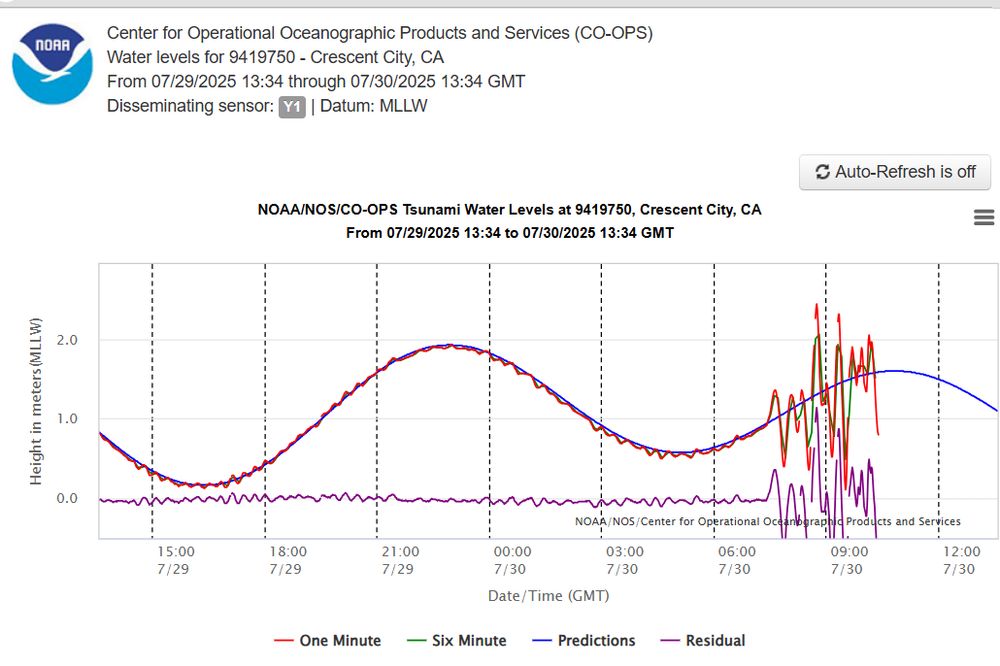Toggle Residual series in legend

click(x=703, y=640)
